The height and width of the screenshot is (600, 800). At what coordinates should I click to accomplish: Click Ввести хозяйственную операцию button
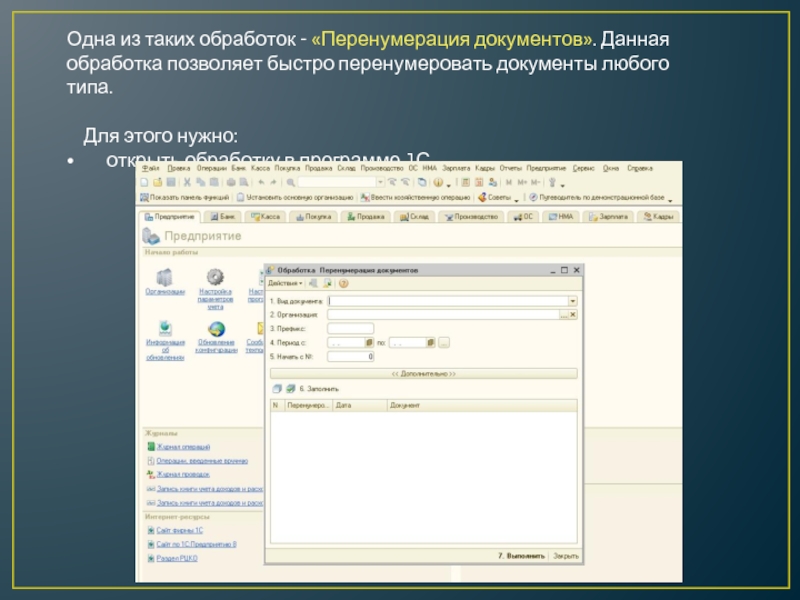point(415,197)
